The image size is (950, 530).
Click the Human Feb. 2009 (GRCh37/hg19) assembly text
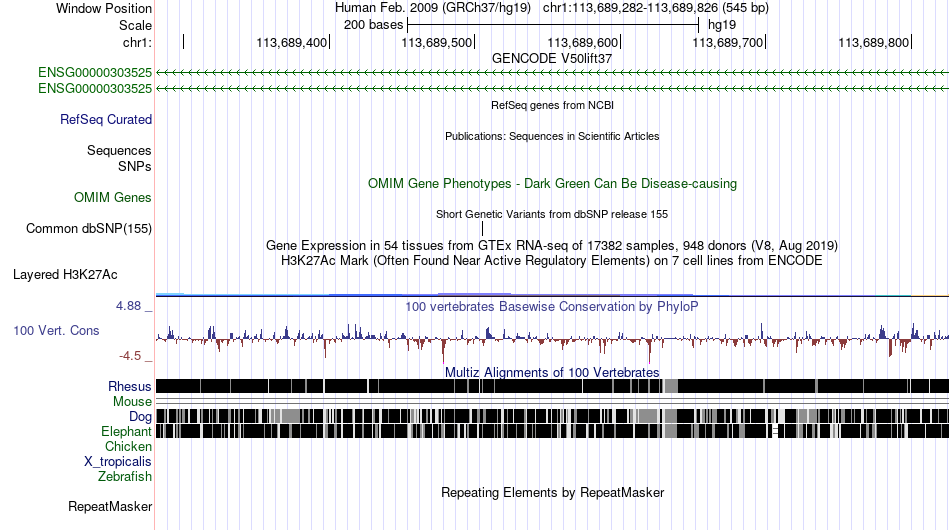click(x=433, y=8)
